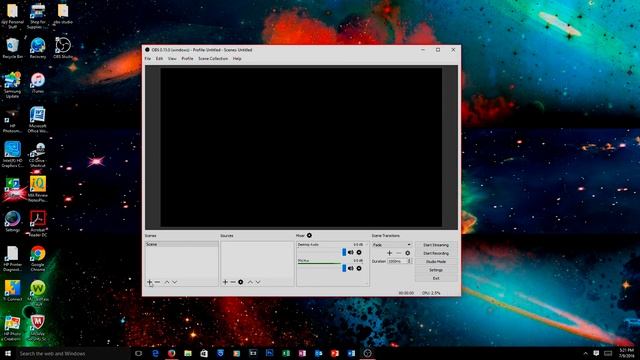Select the Samsung Update desktop icon
The height and width of the screenshot is (360, 640).
click(13, 85)
